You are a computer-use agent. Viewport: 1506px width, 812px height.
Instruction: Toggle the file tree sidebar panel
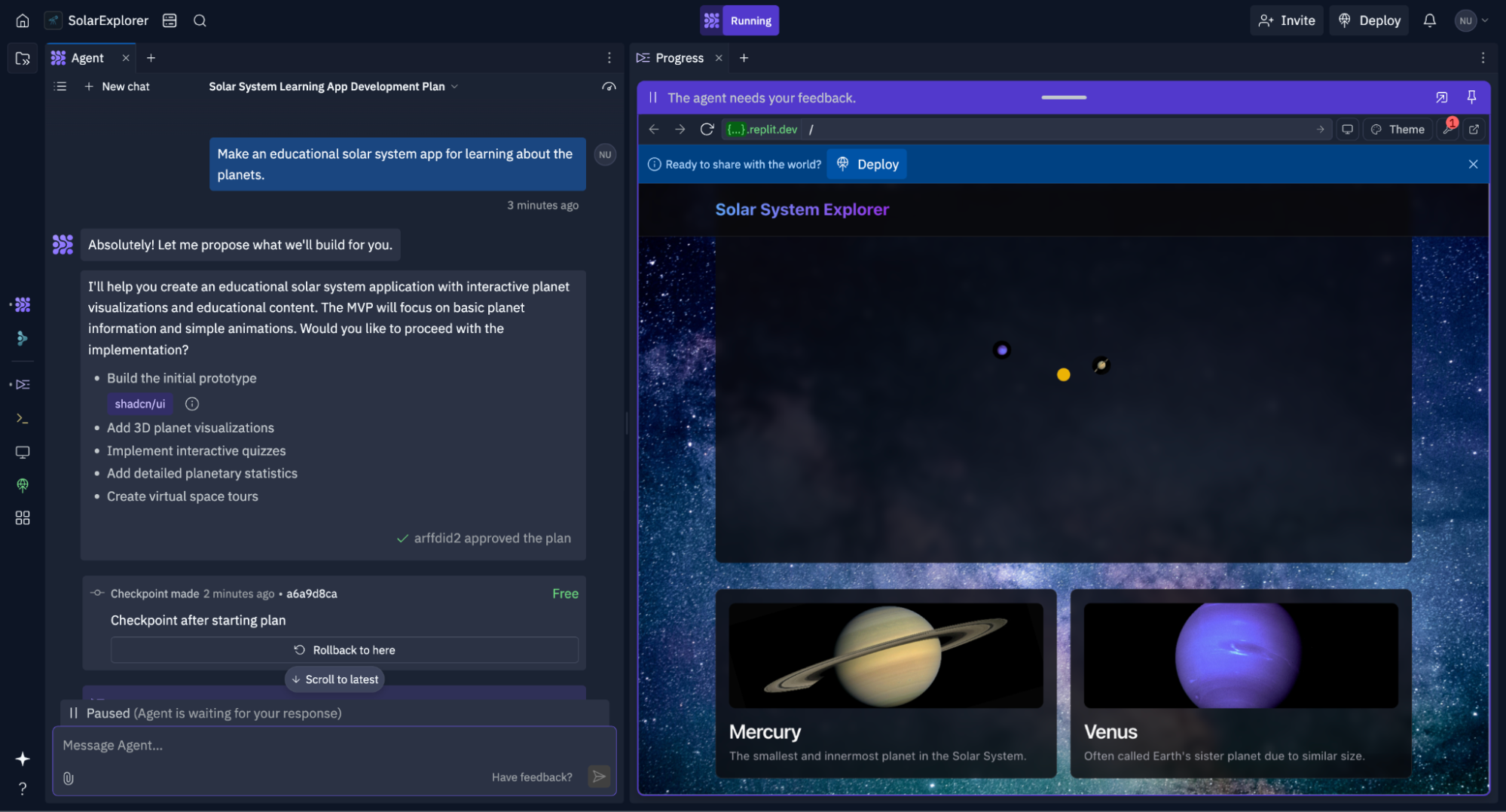pyautogui.click(x=23, y=58)
